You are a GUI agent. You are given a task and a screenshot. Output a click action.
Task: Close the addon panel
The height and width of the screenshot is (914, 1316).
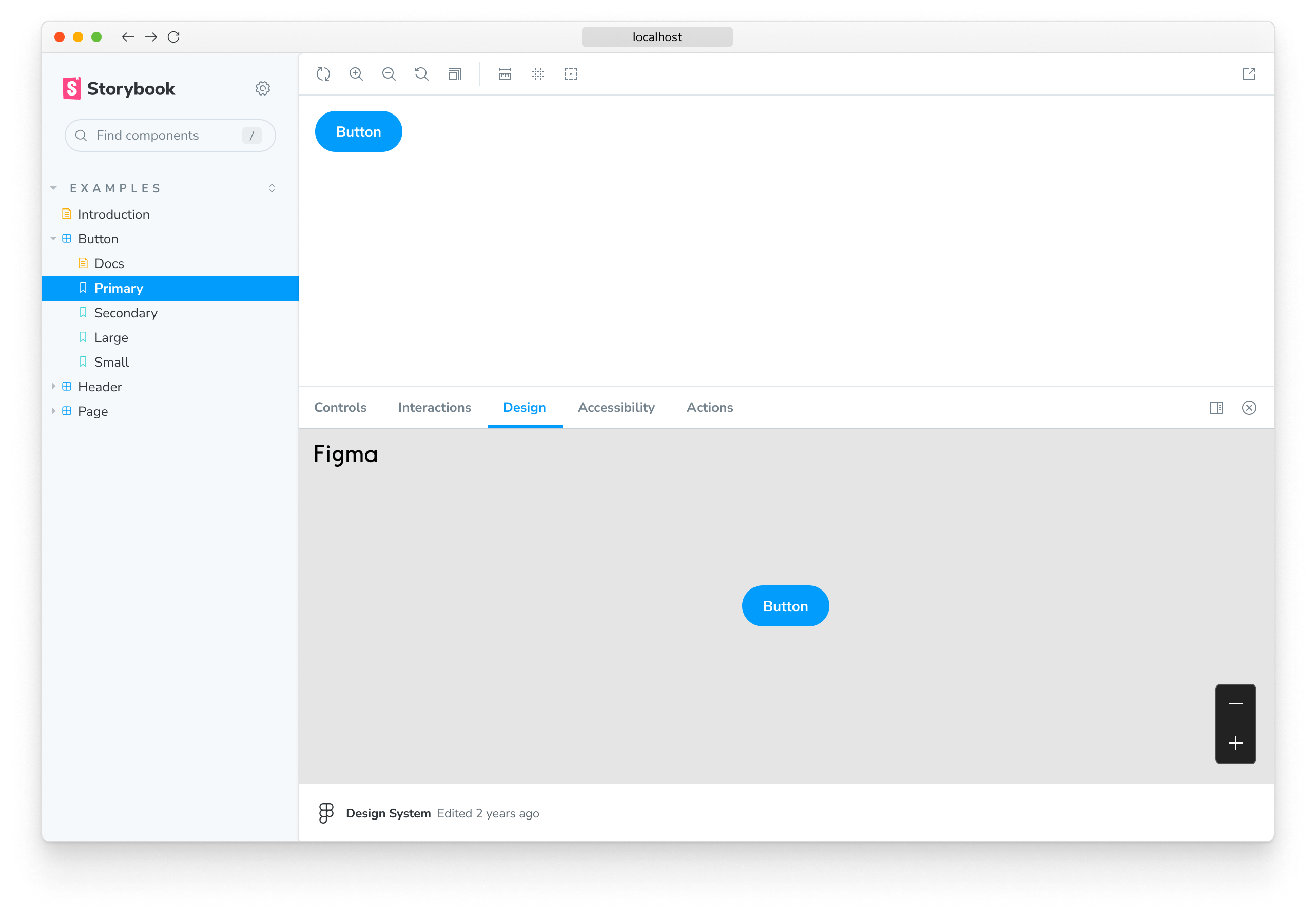point(1249,407)
